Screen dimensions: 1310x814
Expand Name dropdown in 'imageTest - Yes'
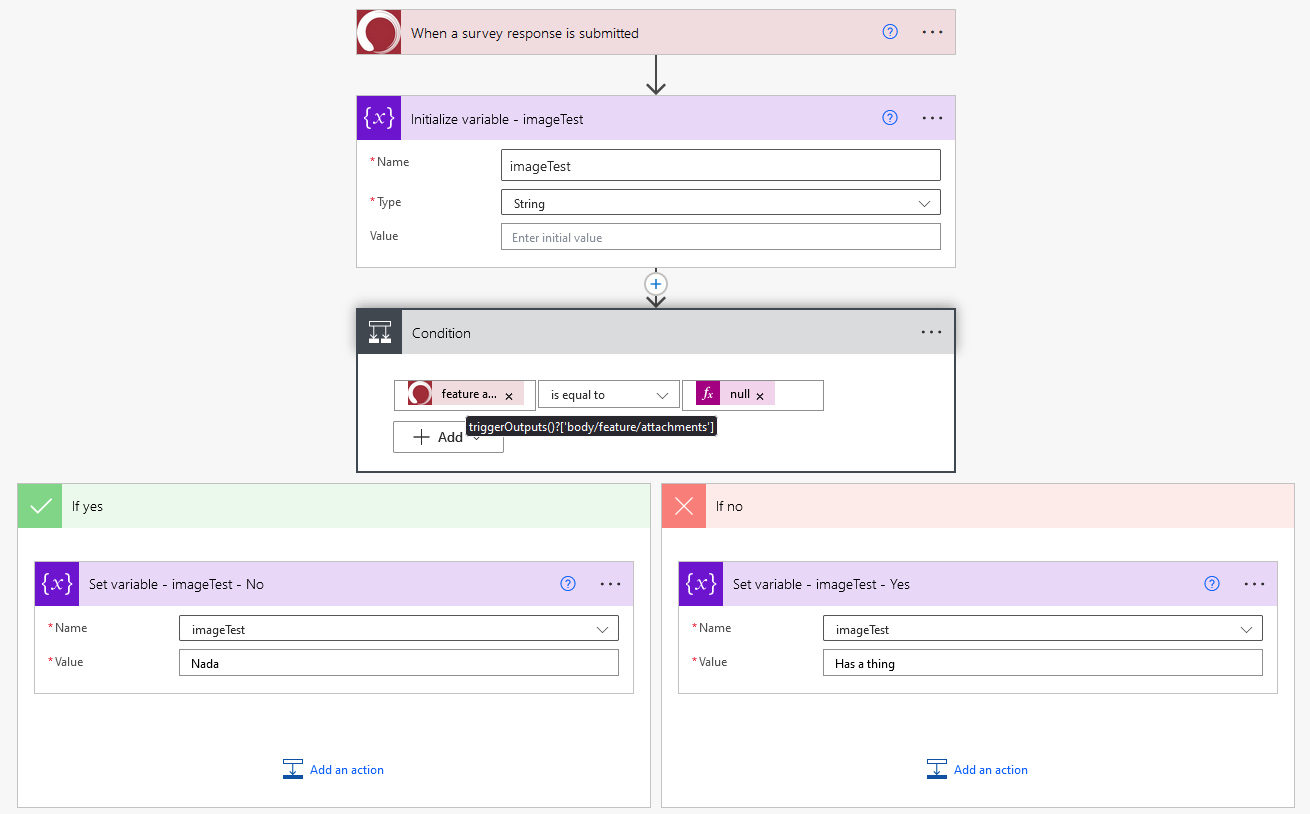click(1042, 629)
